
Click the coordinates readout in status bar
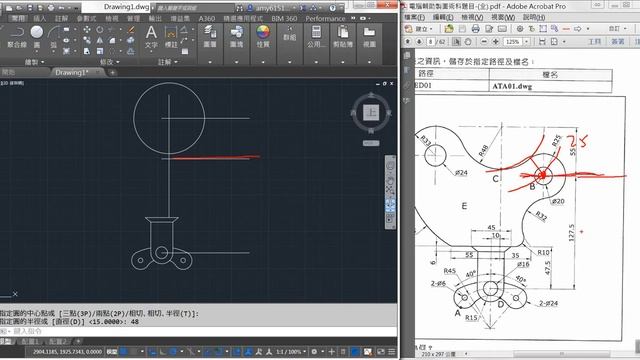pyautogui.click(x=67, y=351)
